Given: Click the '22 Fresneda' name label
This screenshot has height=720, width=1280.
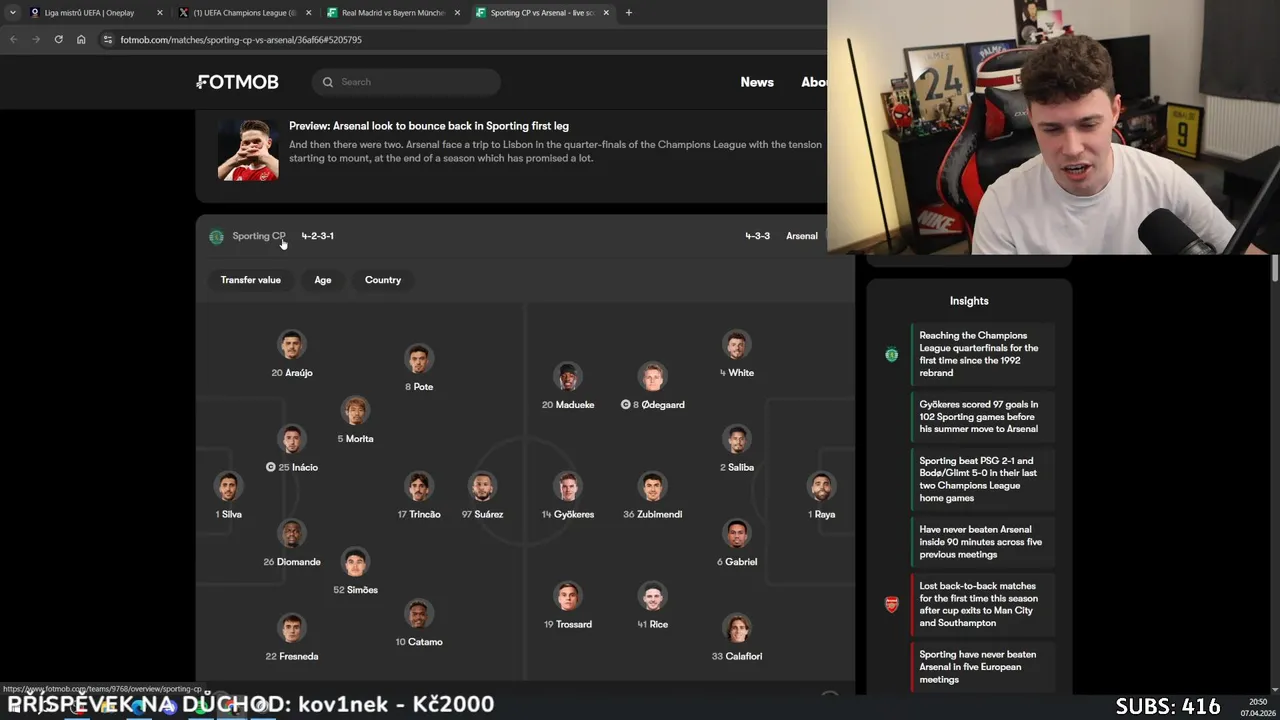Looking at the screenshot, I should tap(292, 656).
